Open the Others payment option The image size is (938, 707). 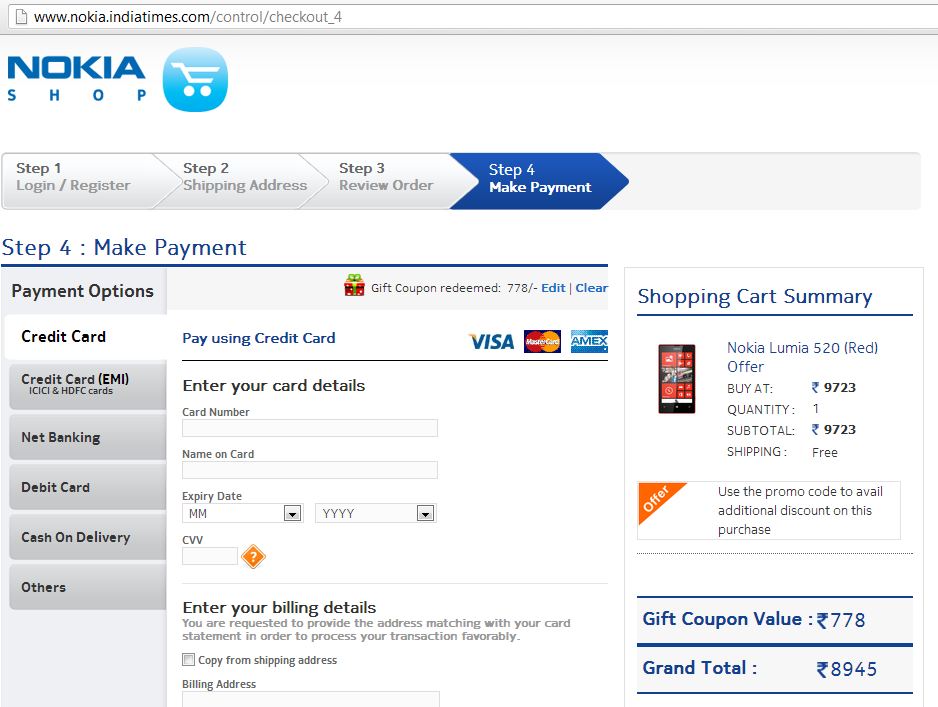point(88,587)
